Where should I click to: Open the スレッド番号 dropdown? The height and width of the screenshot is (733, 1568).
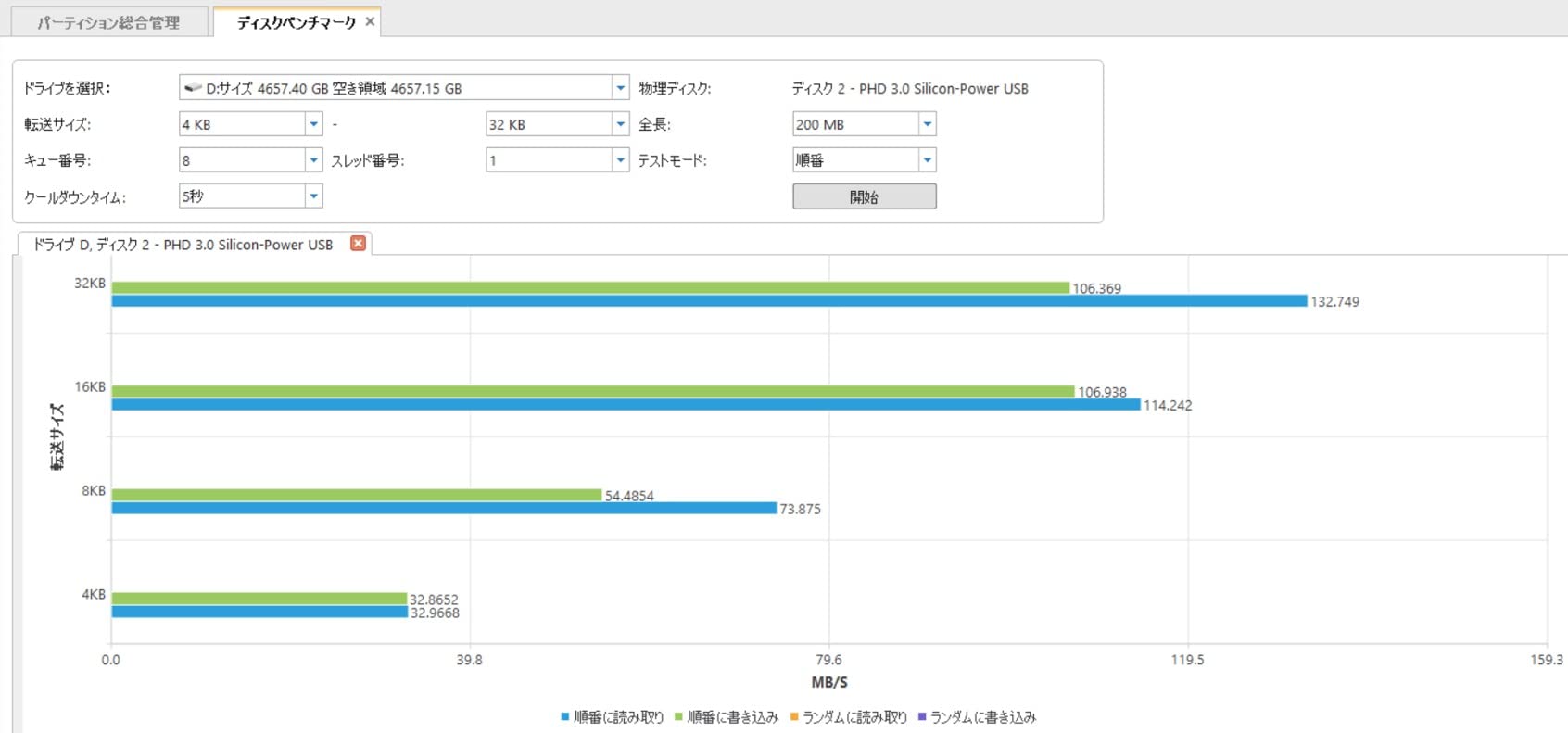[620, 160]
